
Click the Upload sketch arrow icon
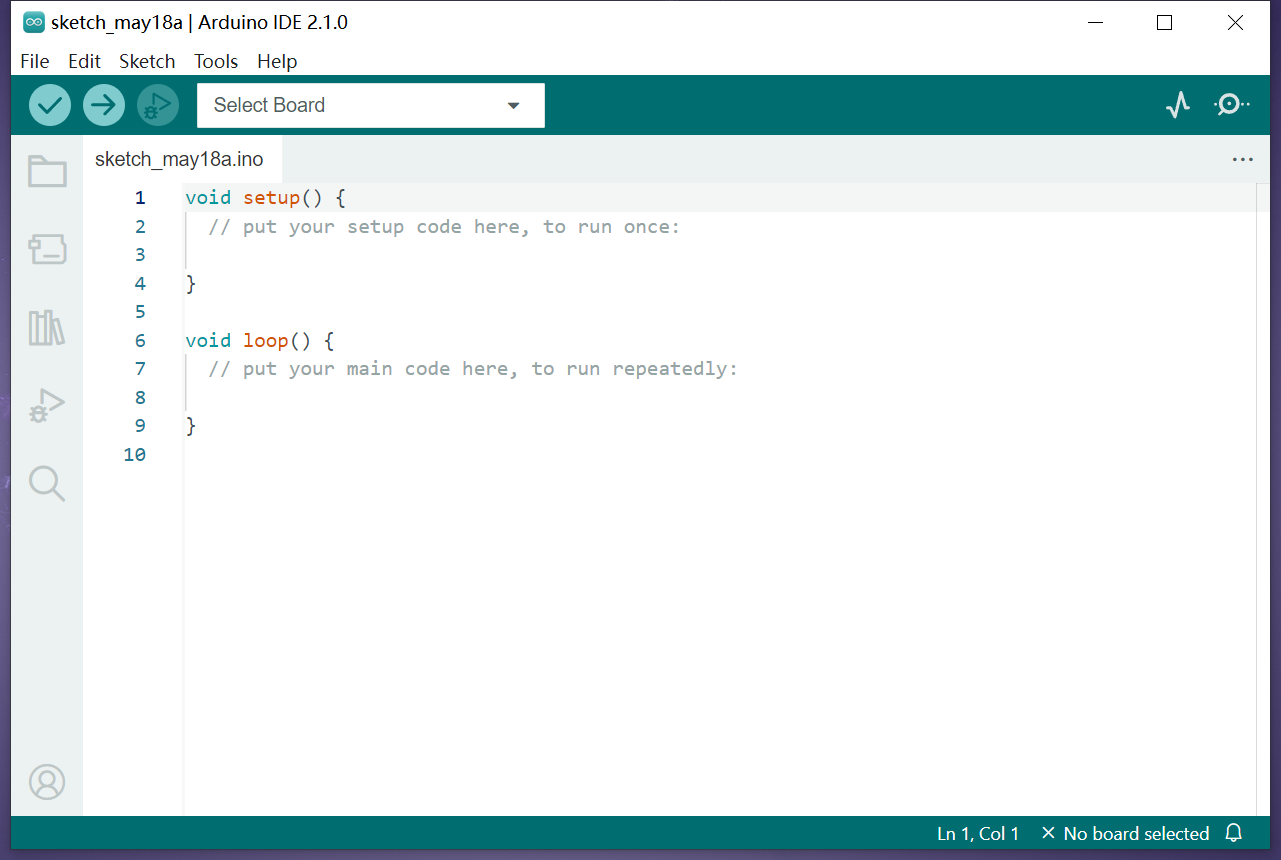[x=103, y=104]
